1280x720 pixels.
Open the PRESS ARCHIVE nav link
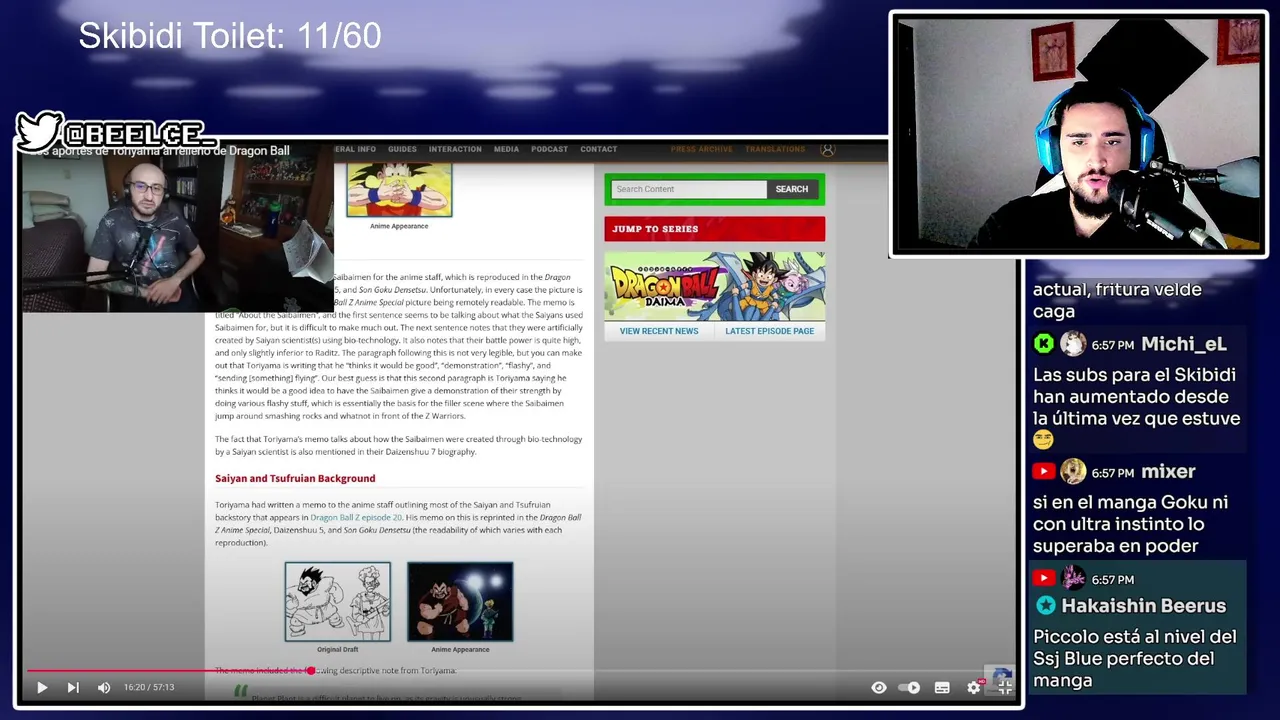point(701,149)
